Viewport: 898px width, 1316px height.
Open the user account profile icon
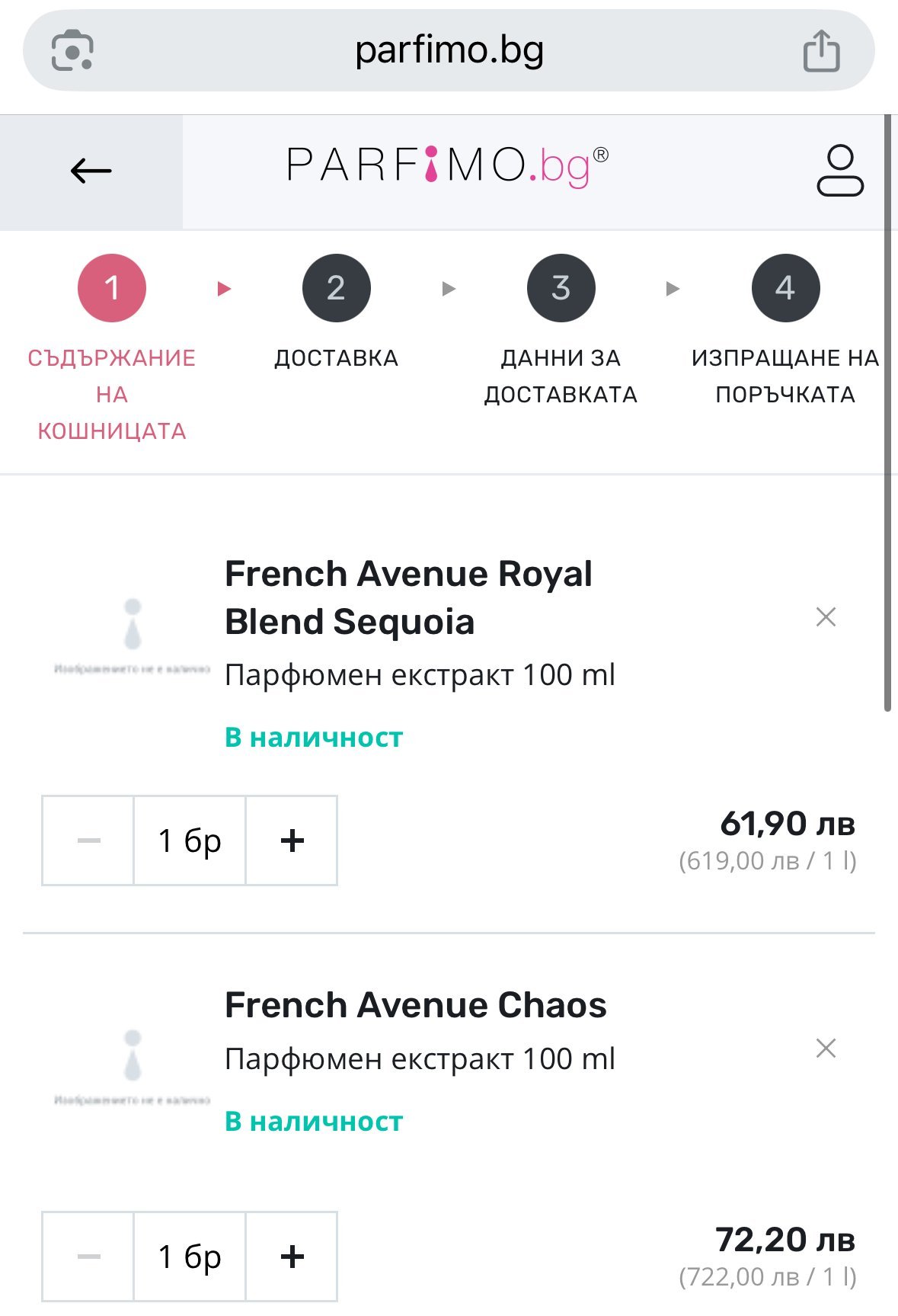pos(839,171)
